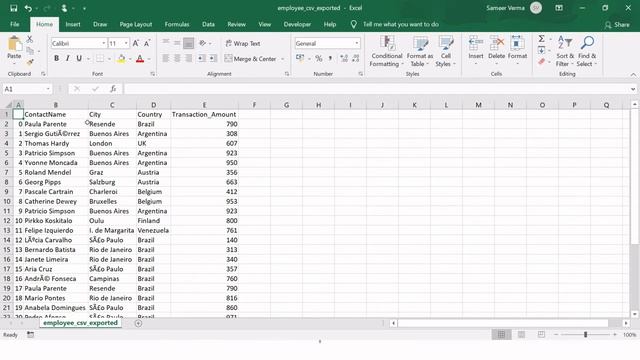Click Decrease Indent icon
Screen dimensions: 640x360
[x=201, y=58]
